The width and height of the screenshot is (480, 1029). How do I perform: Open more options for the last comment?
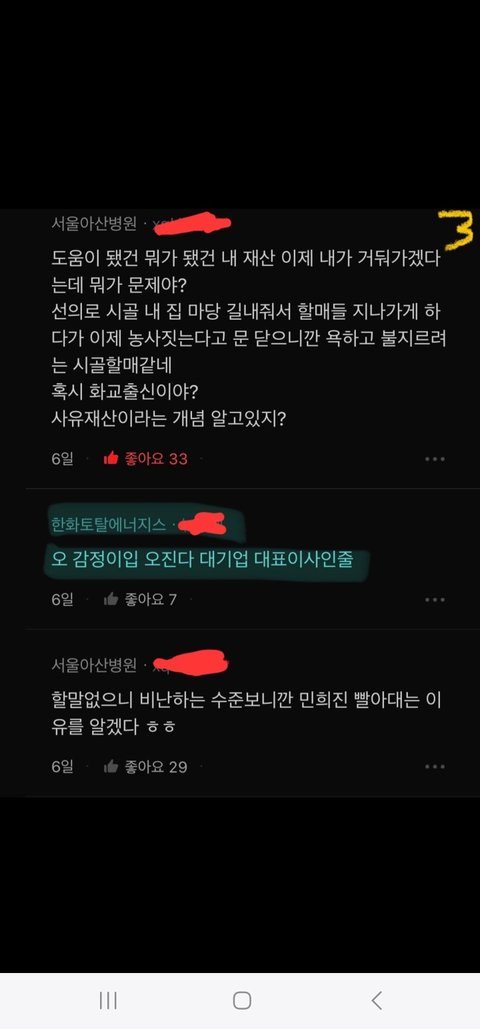(x=435, y=766)
